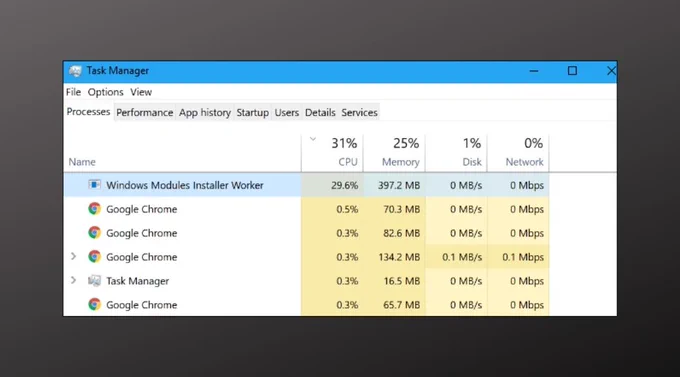
Task: Click Chrome icon in the 70.3 MB row
Action: [94, 209]
